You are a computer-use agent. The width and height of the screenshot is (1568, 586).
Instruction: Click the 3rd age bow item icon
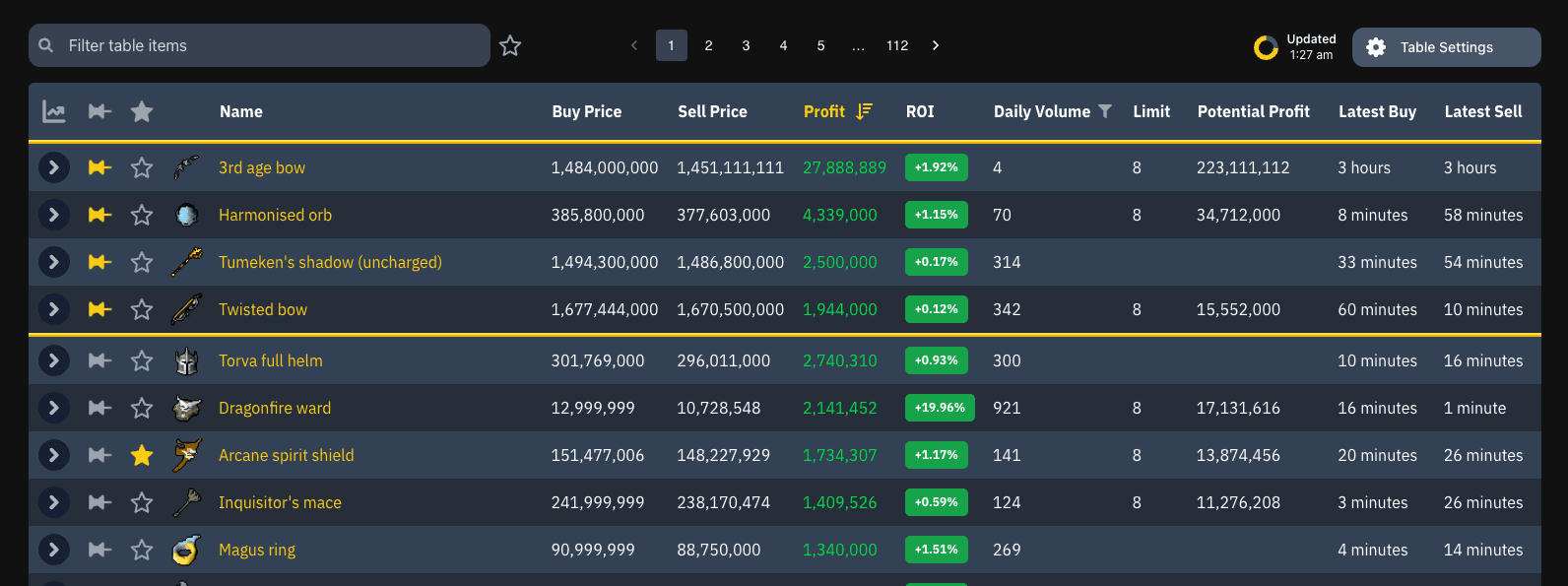click(x=186, y=167)
